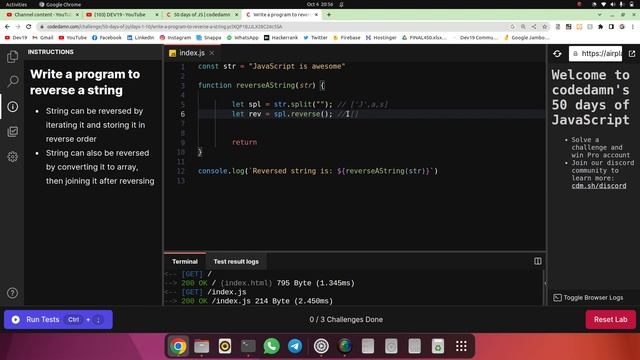The image size is (640, 360).
Task: Close the Write a program to reverse tab
Action: (x=316, y=15)
